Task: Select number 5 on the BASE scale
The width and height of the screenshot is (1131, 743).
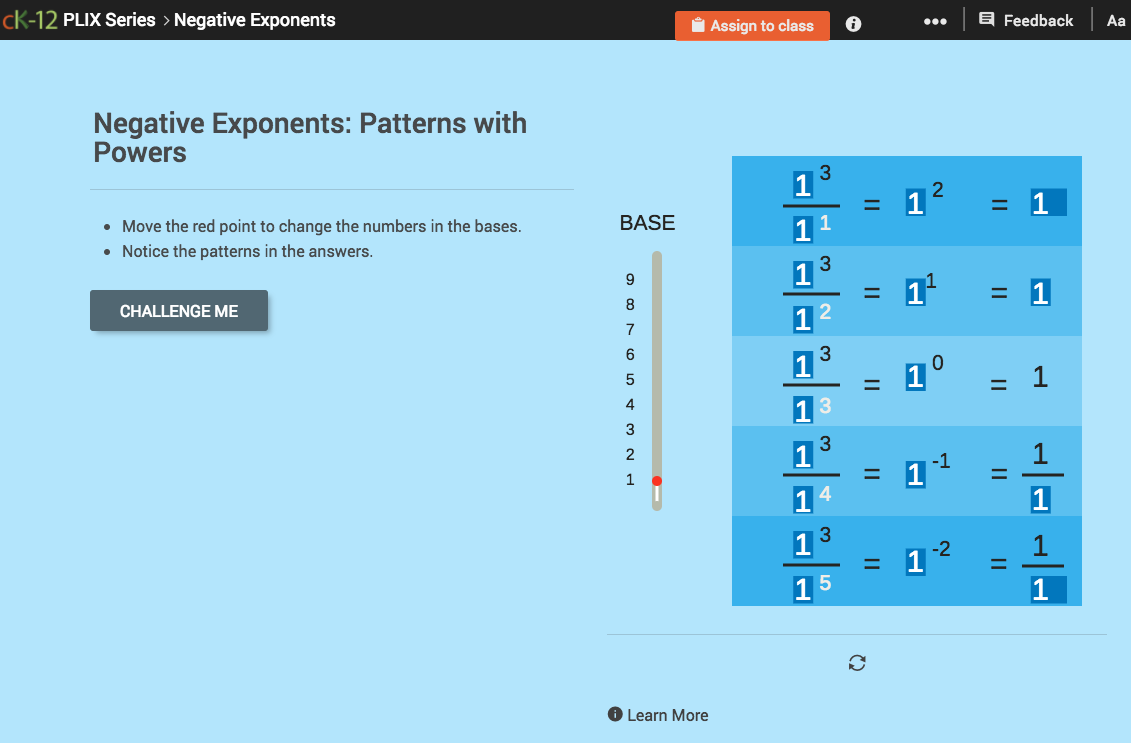Action: [630, 379]
